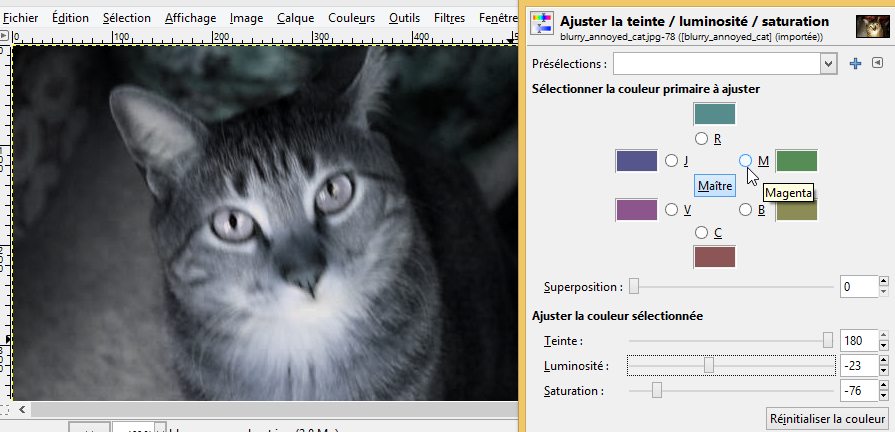The height and width of the screenshot is (432, 895).
Task: Select the V primary color radio button
Action: (x=671, y=210)
